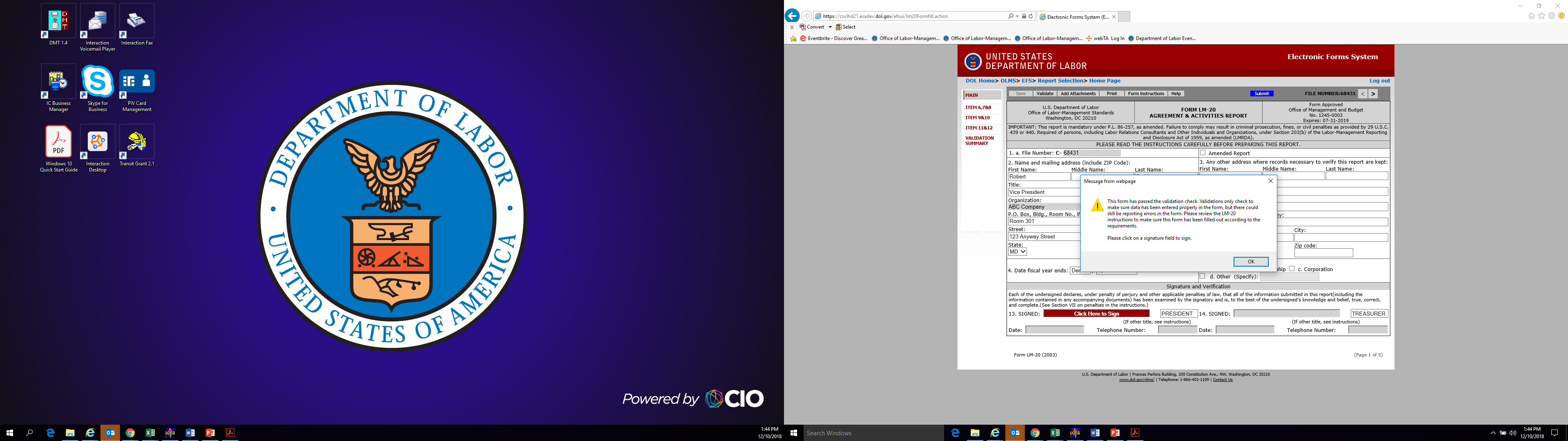Click the IE back arrow button
The width and height of the screenshot is (1568, 441).
[792, 16]
